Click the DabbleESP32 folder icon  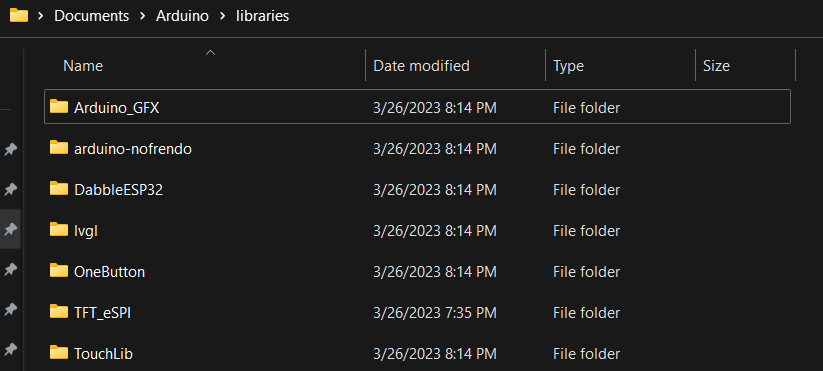pyautogui.click(x=59, y=188)
